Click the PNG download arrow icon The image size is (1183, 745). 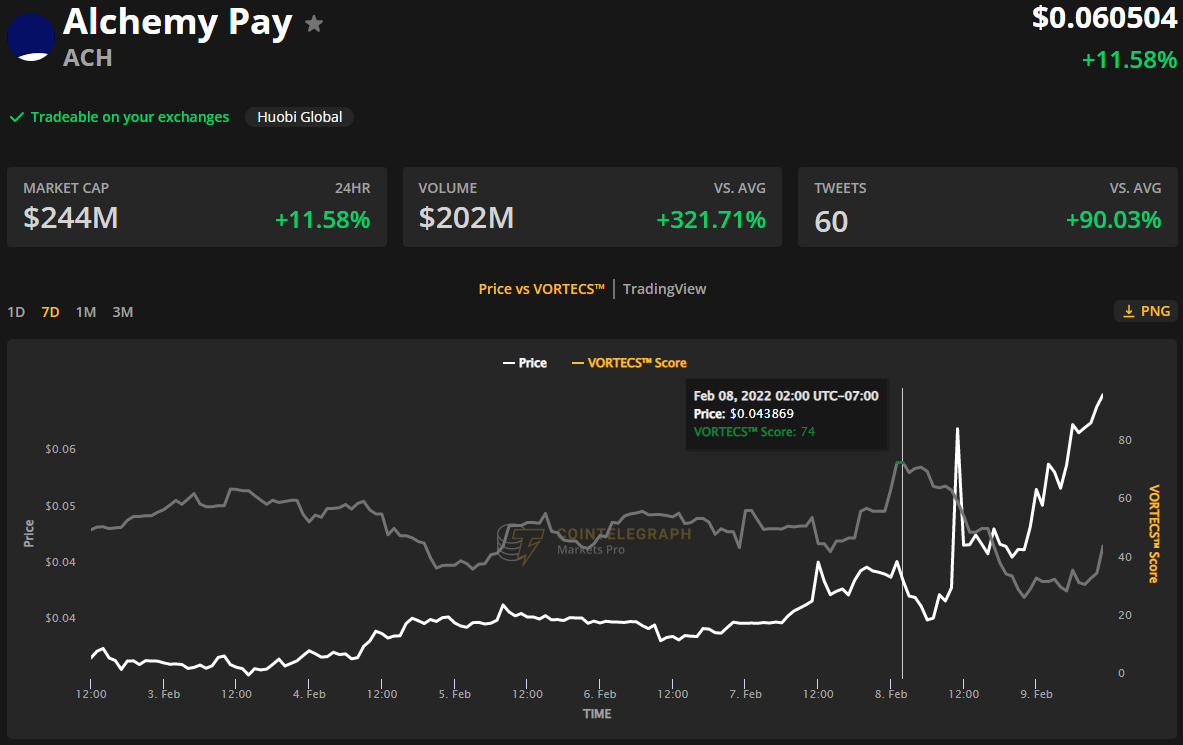coord(1128,311)
